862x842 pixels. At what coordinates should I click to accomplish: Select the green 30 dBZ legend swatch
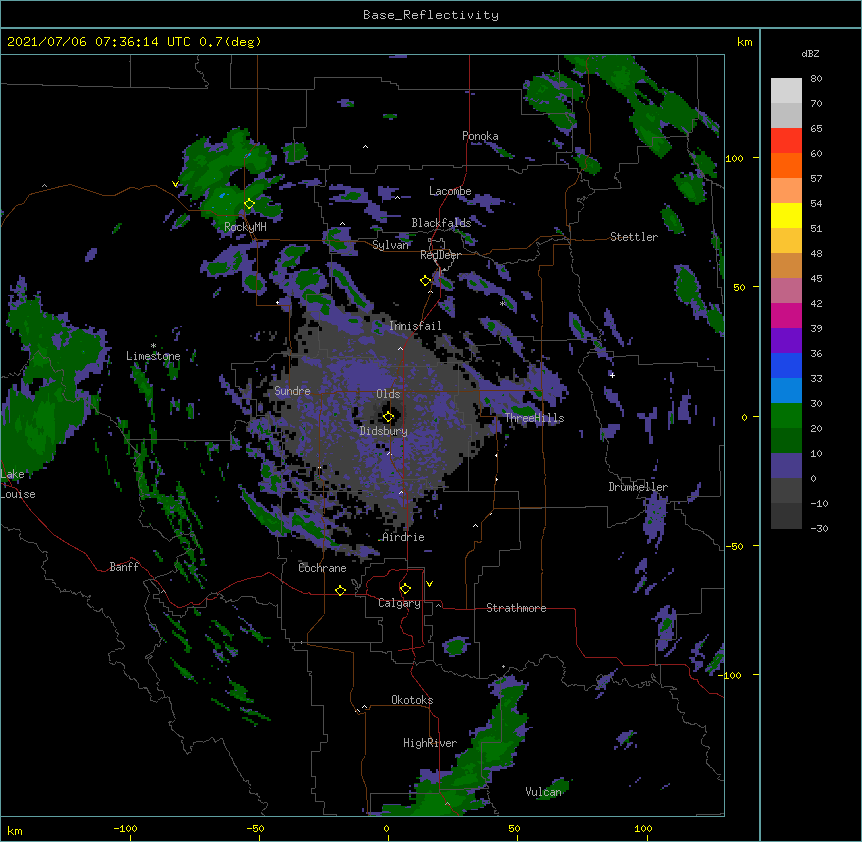786,415
